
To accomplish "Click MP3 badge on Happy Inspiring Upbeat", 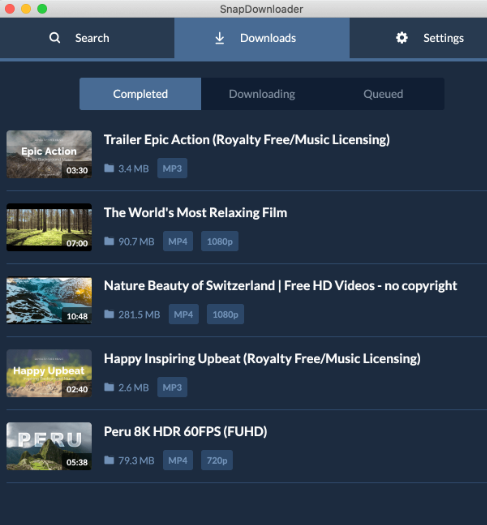I will click(172, 387).
